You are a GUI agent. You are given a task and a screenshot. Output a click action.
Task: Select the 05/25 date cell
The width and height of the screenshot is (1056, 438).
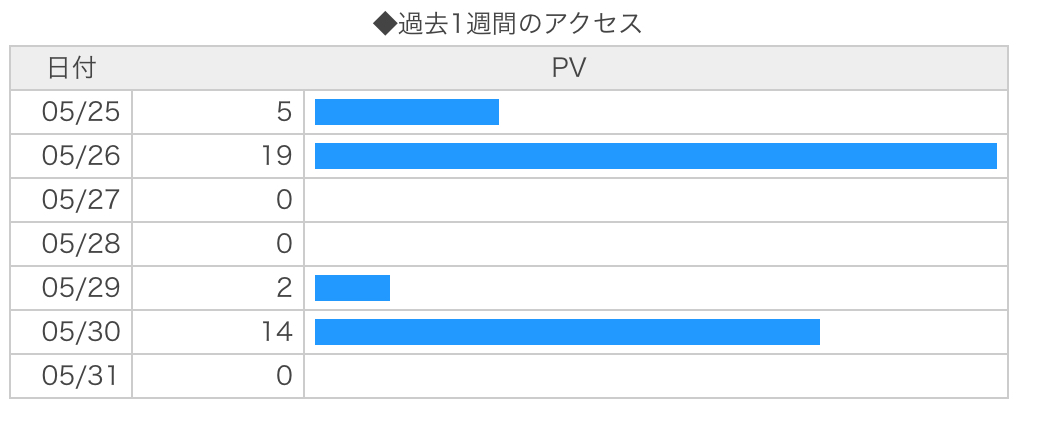coord(81,112)
